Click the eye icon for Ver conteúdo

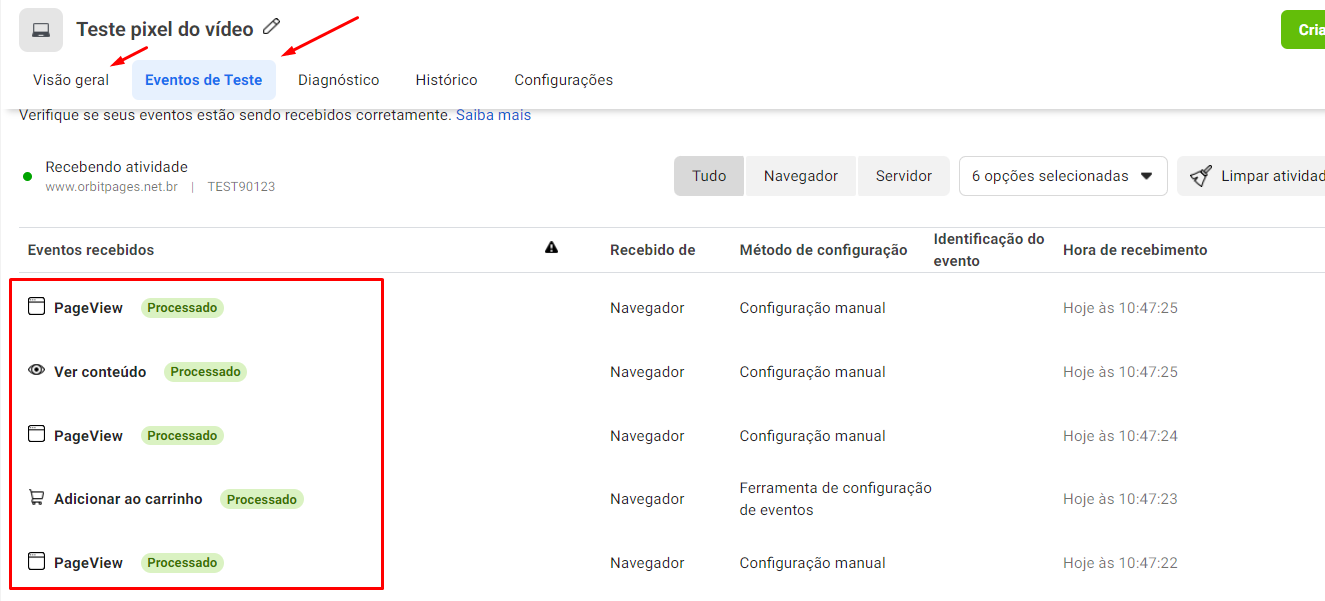pos(37,371)
